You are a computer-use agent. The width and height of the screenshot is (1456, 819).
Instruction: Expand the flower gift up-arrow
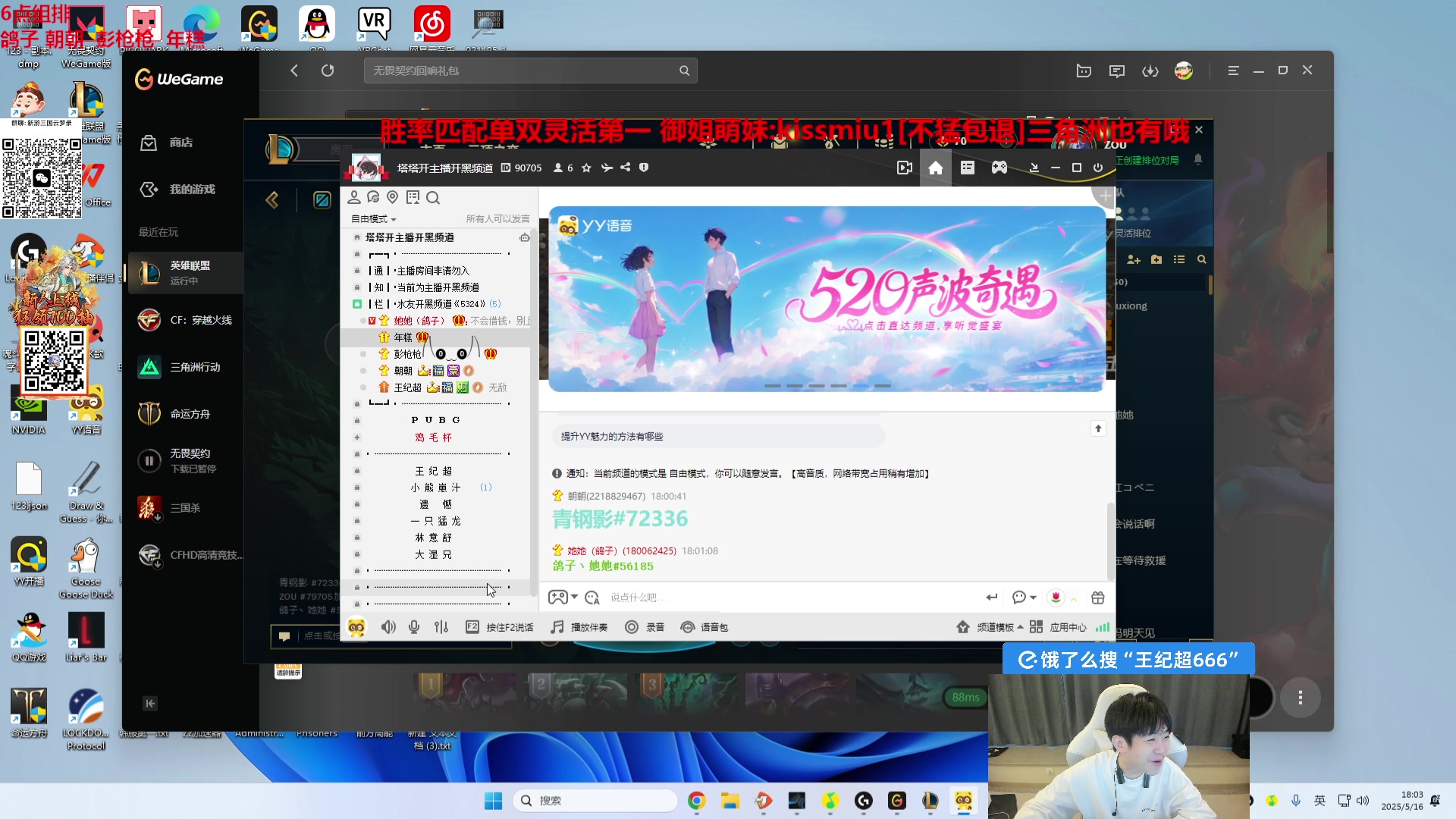point(1074,598)
